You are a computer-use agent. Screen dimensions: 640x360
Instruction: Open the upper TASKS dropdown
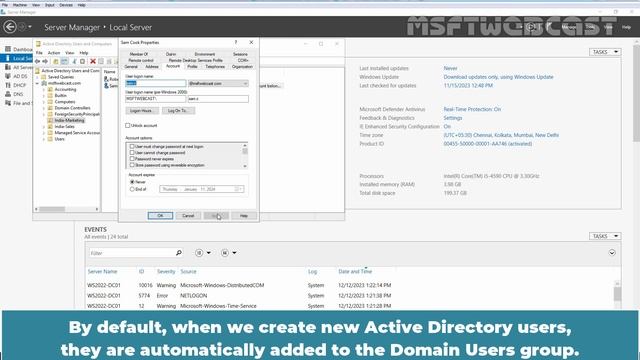coord(605,52)
